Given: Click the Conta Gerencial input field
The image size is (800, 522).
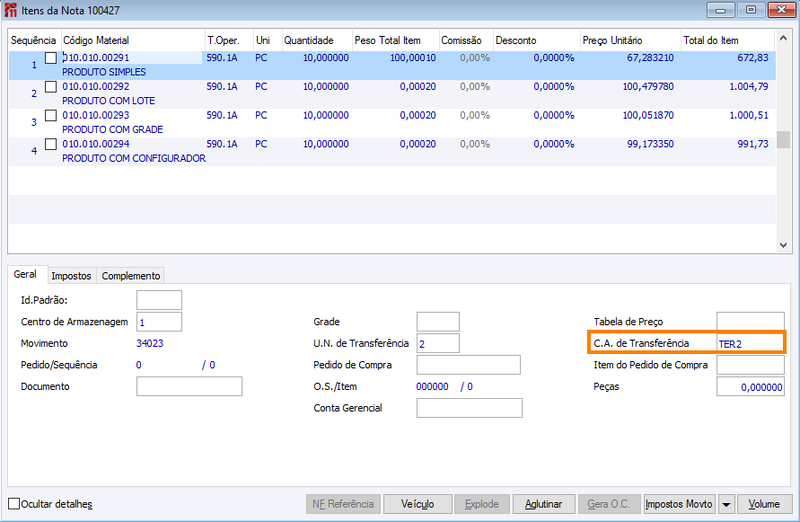Looking at the screenshot, I should click(469, 408).
